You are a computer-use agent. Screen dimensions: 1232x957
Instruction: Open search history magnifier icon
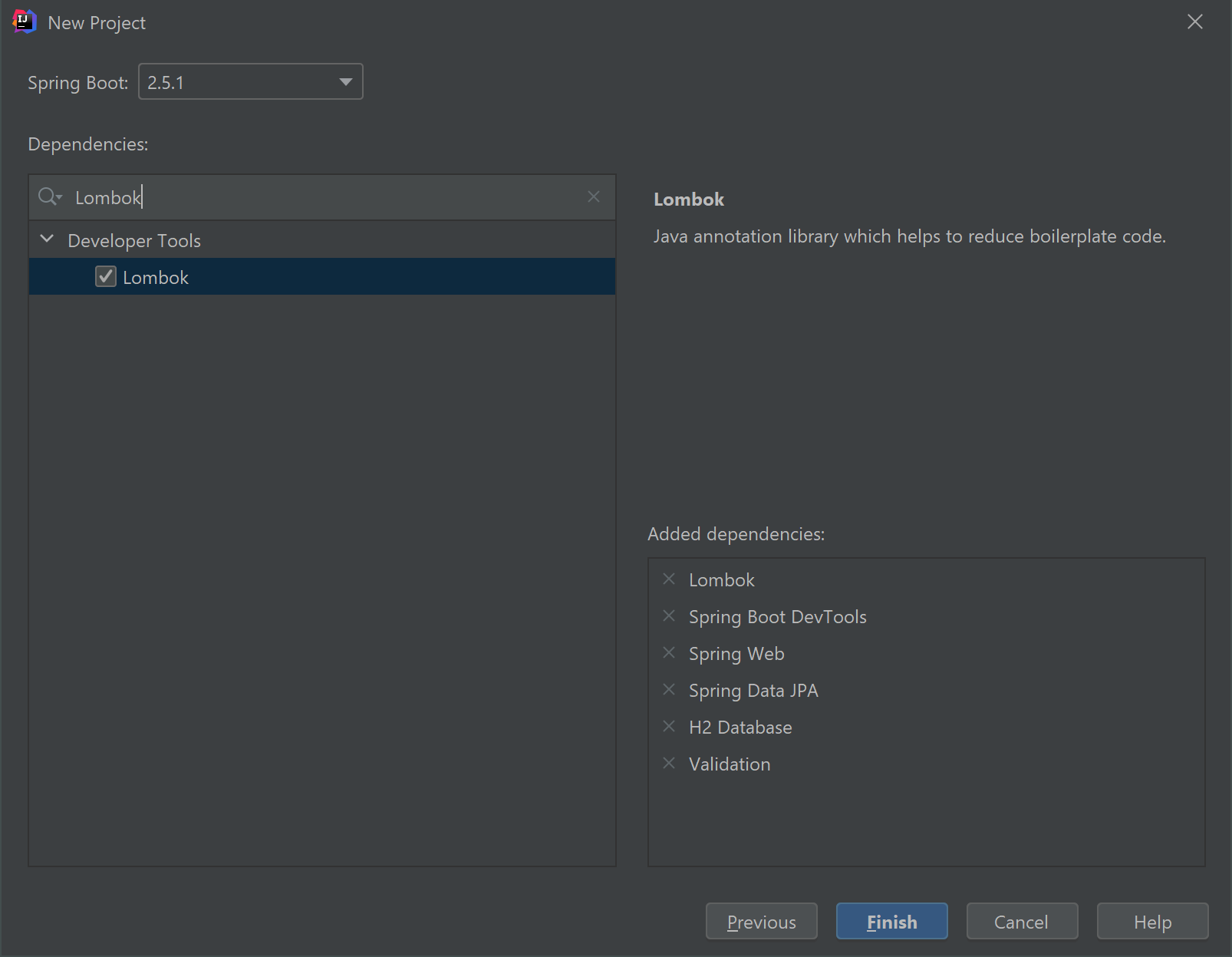49,197
